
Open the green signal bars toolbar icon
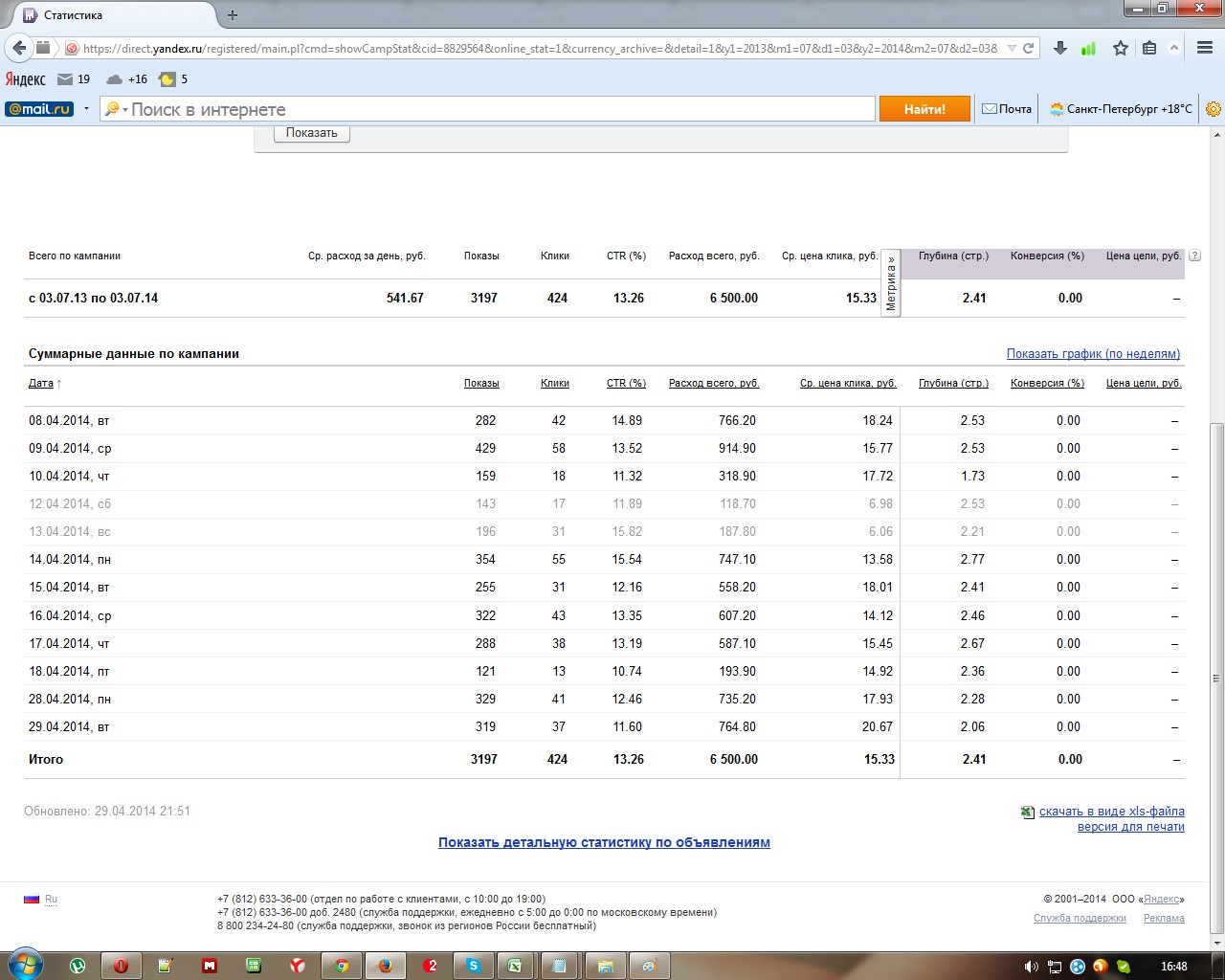click(1089, 48)
